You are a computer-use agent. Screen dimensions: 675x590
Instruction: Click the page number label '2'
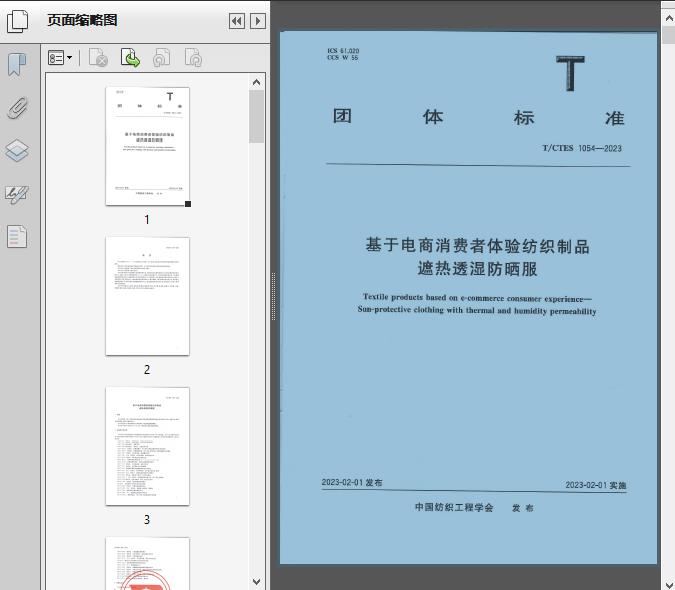147,370
